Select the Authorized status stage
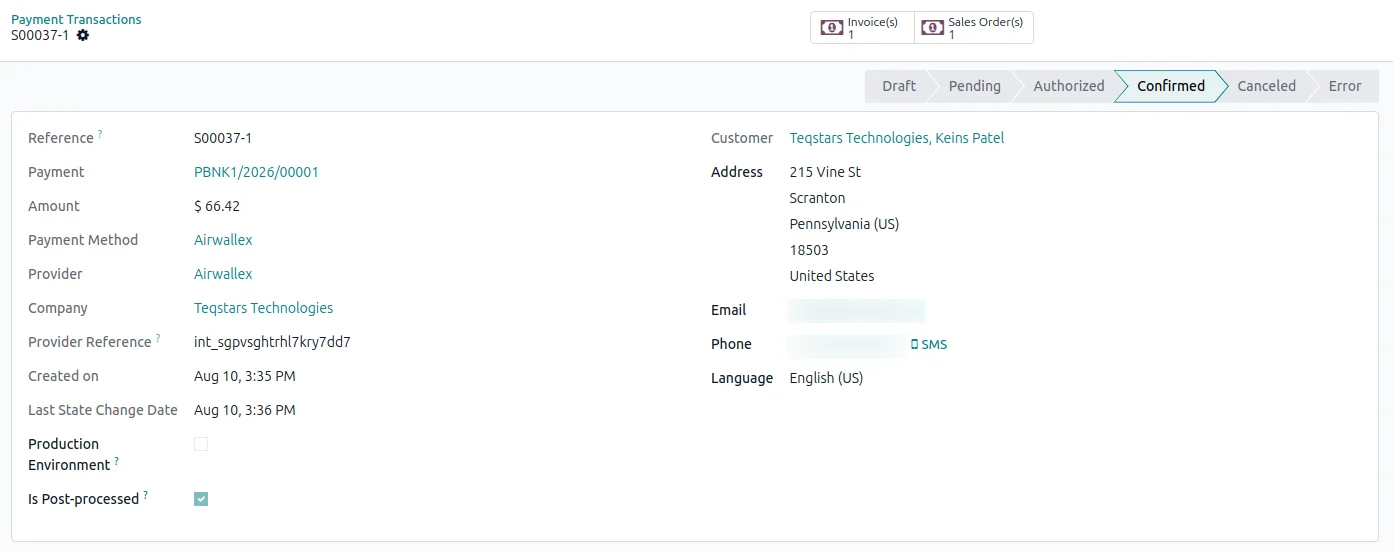Image resolution: width=1393 pixels, height=552 pixels. 1068,86
